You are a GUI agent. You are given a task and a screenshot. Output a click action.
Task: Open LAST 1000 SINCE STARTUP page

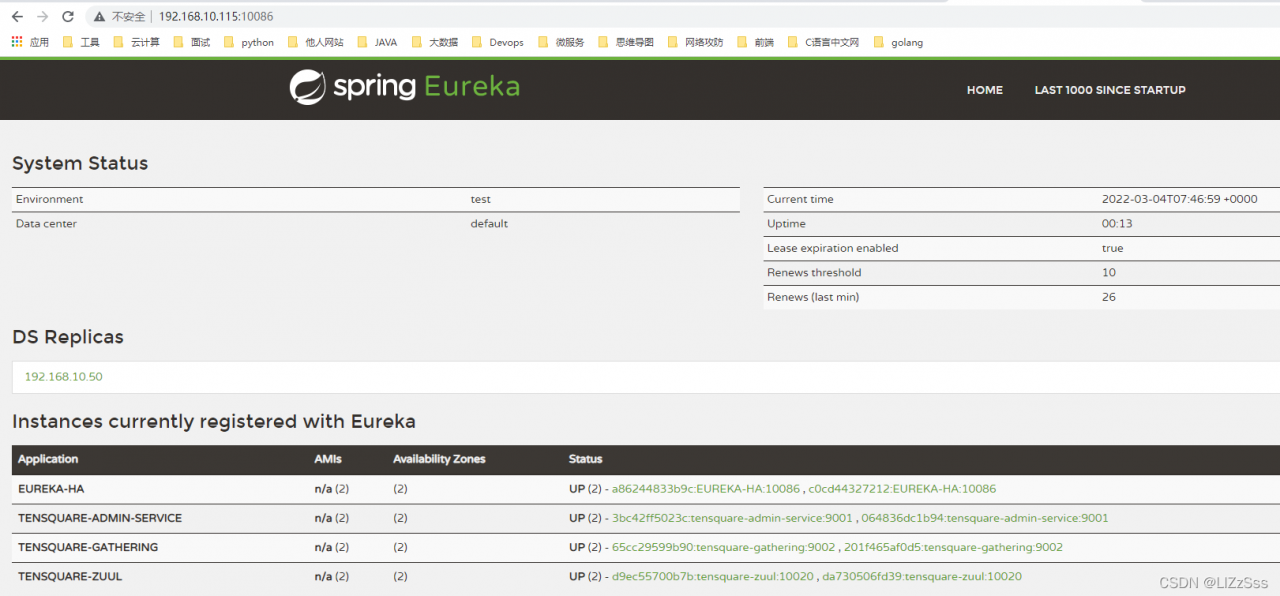[1110, 90]
